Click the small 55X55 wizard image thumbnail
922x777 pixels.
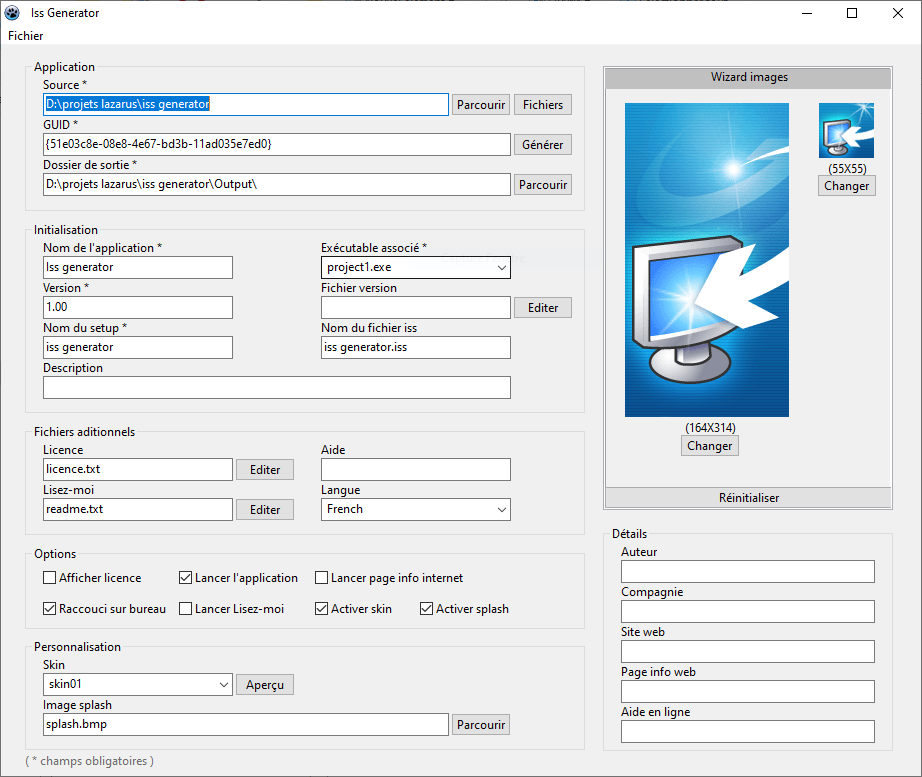click(x=846, y=131)
